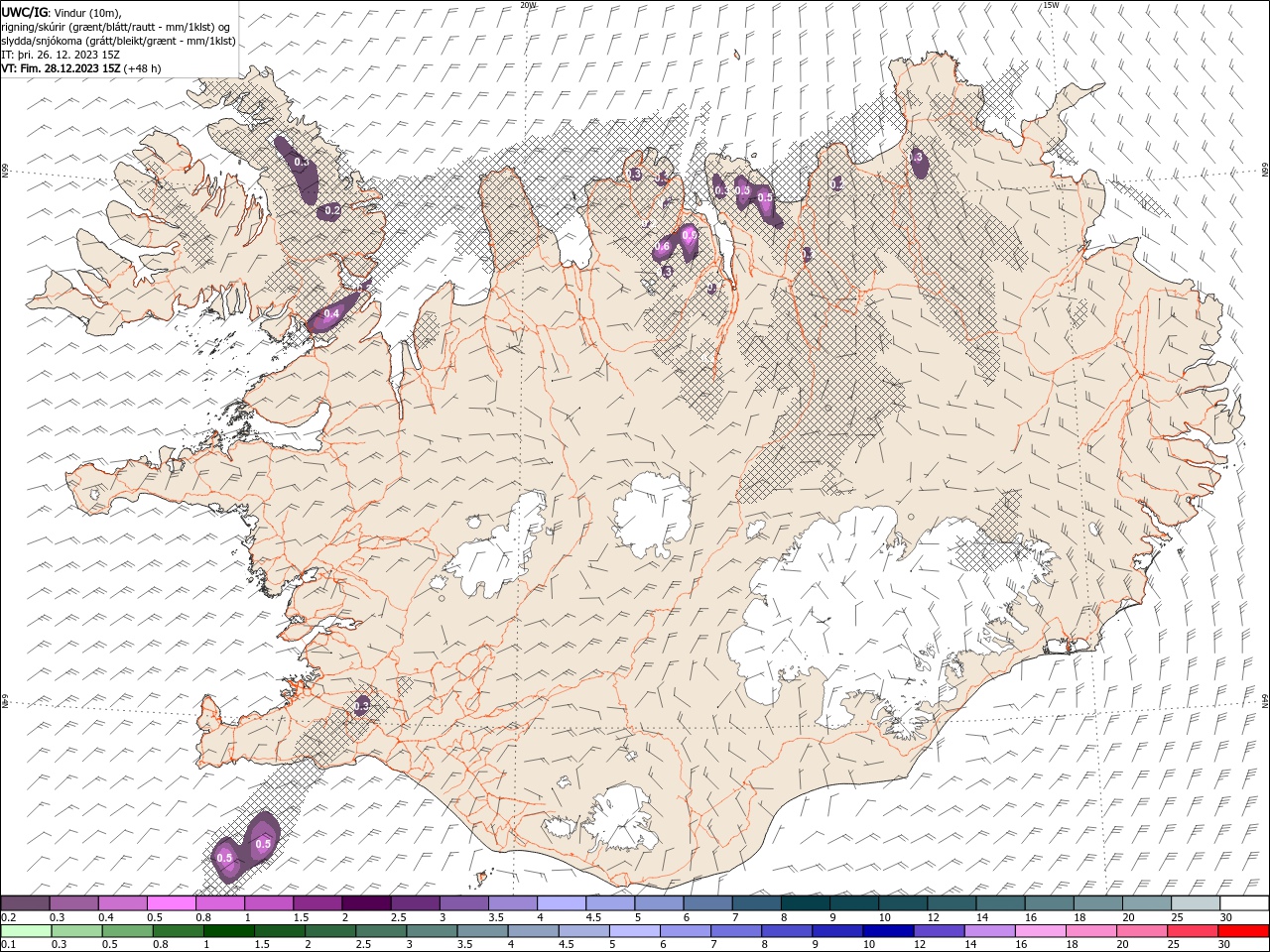
Task: Select the light pink 16–18 rain swatch
Action: (1040, 931)
